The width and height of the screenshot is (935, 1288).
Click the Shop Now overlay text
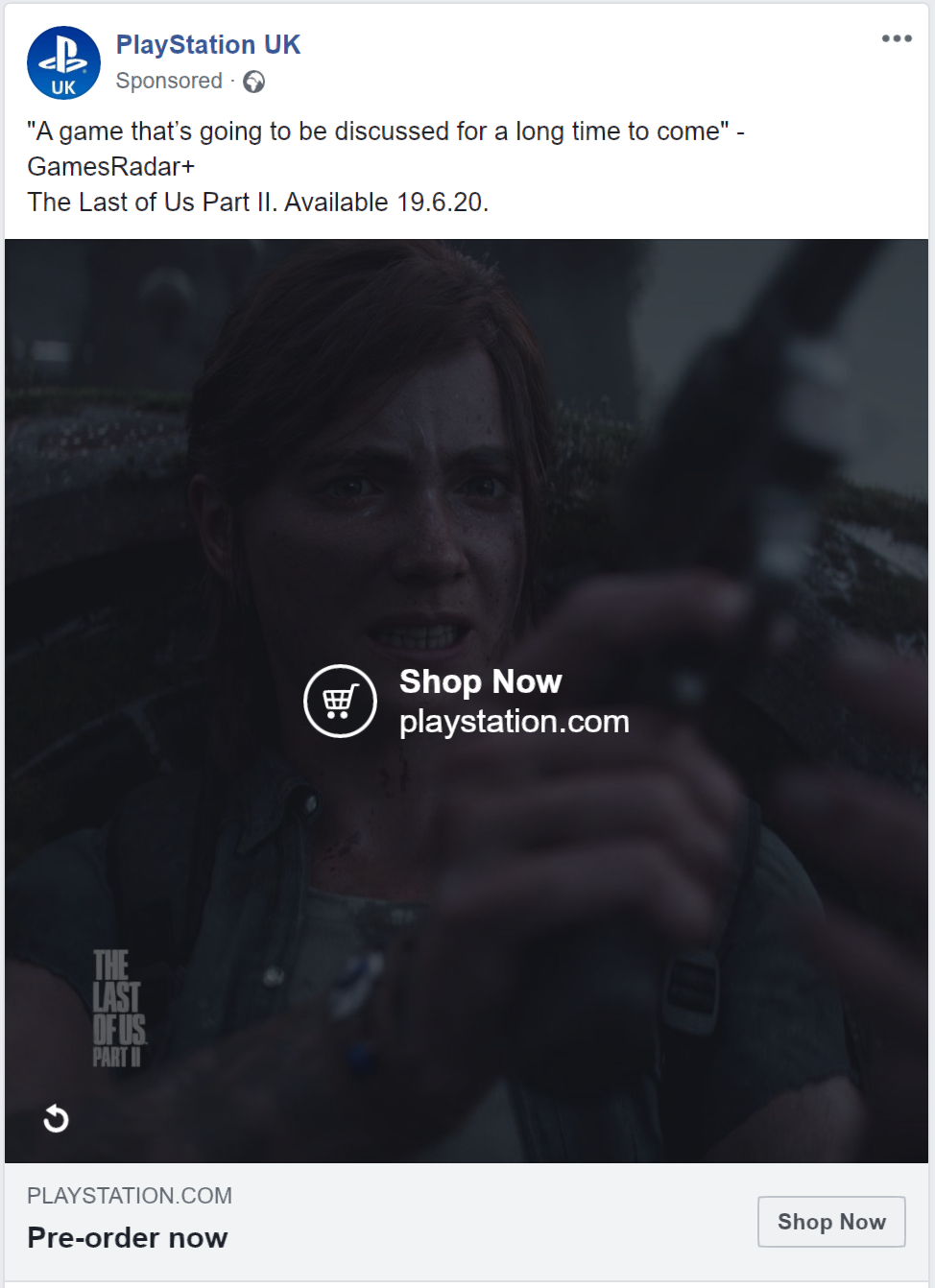pos(481,681)
